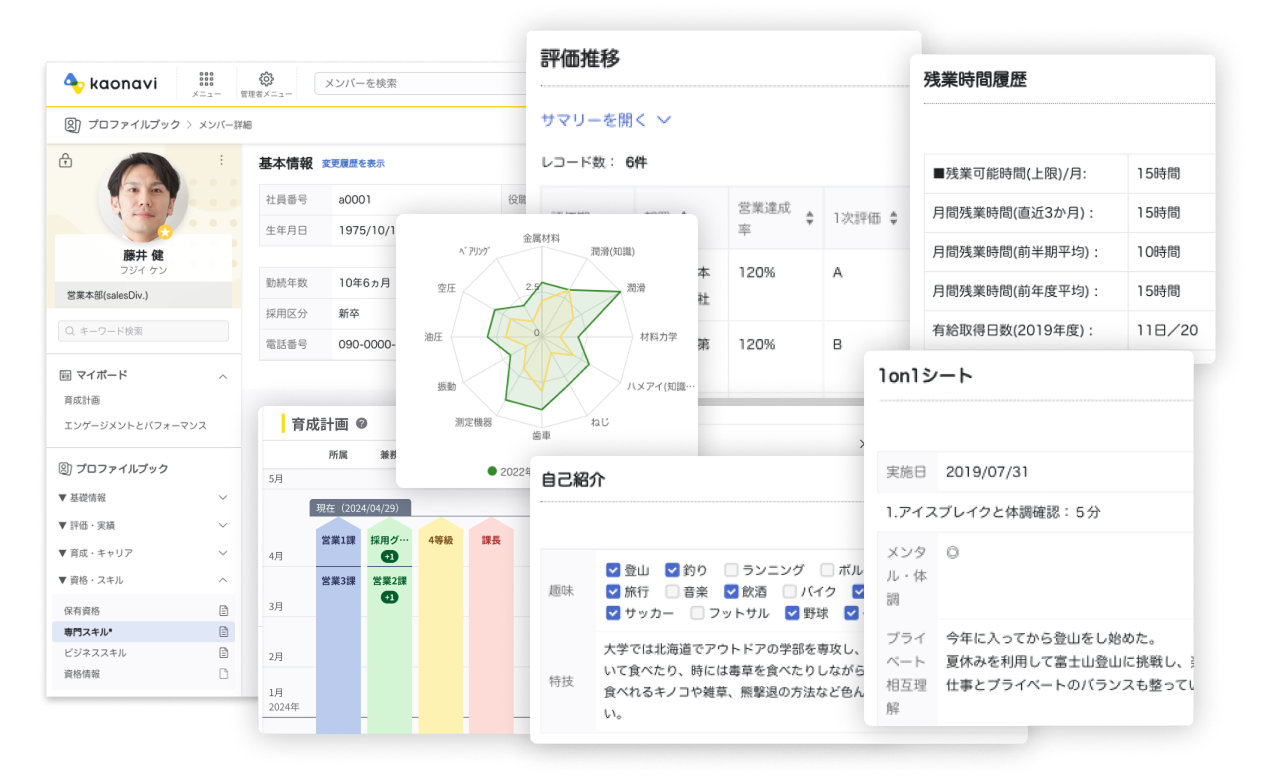The width and height of the screenshot is (1280, 778).
Task: Click the 新卒 hiring category value
Action: (x=349, y=313)
